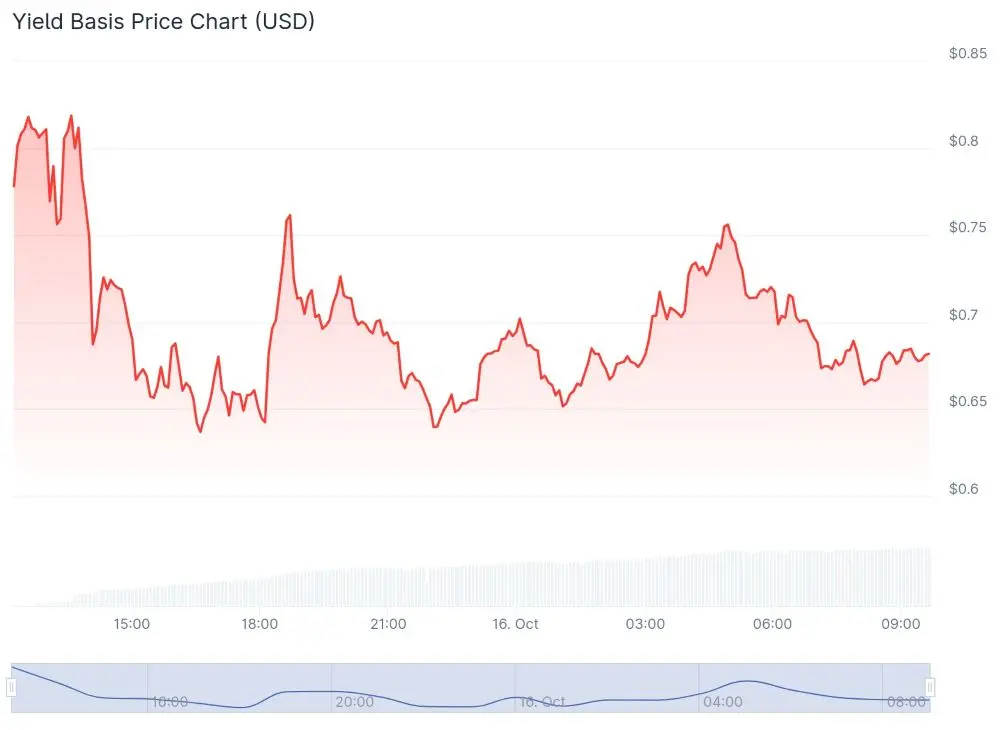Click the 03:00 time axis label
The height and width of the screenshot is (730, 1000).
pos(645,624)
